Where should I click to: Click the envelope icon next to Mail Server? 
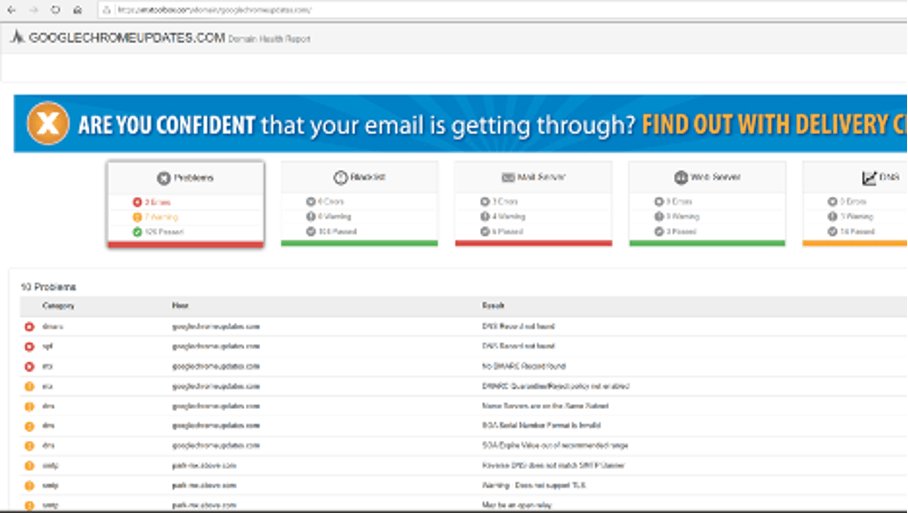(x=508, y=177)
